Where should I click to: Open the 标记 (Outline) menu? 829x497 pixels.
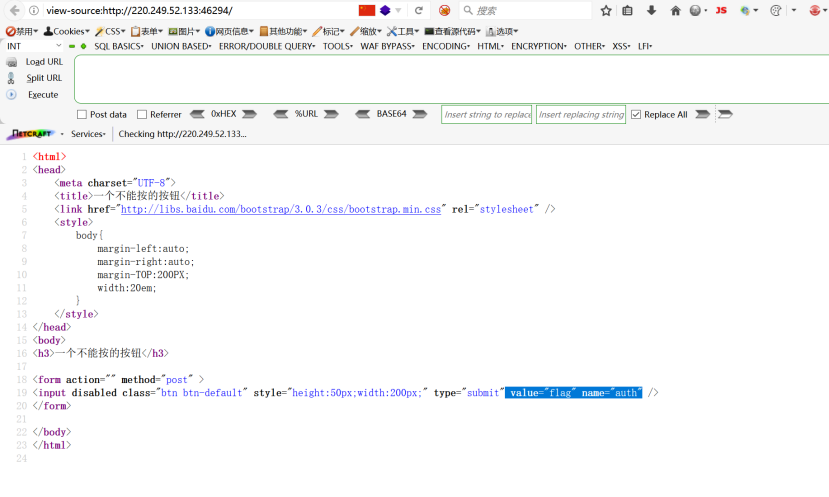328,31
